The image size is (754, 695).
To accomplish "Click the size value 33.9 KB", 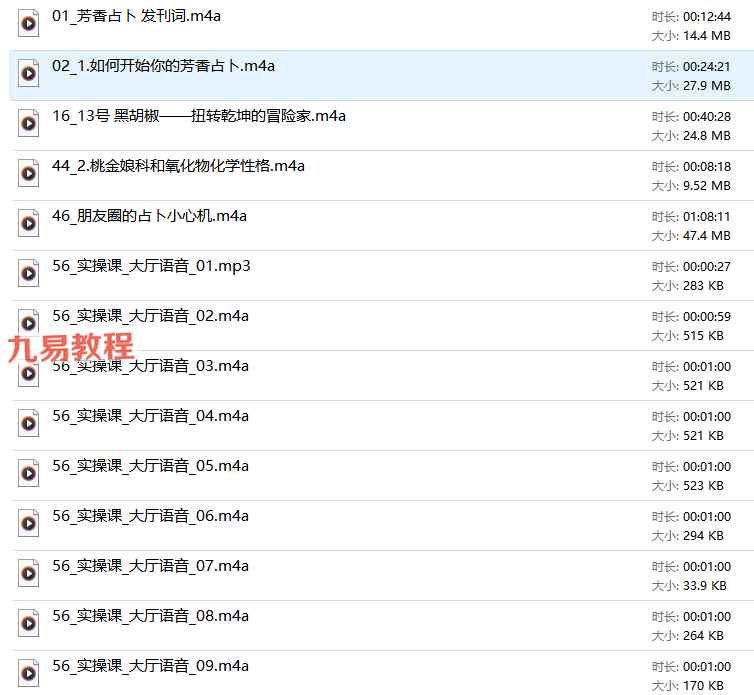I will 705,586.
